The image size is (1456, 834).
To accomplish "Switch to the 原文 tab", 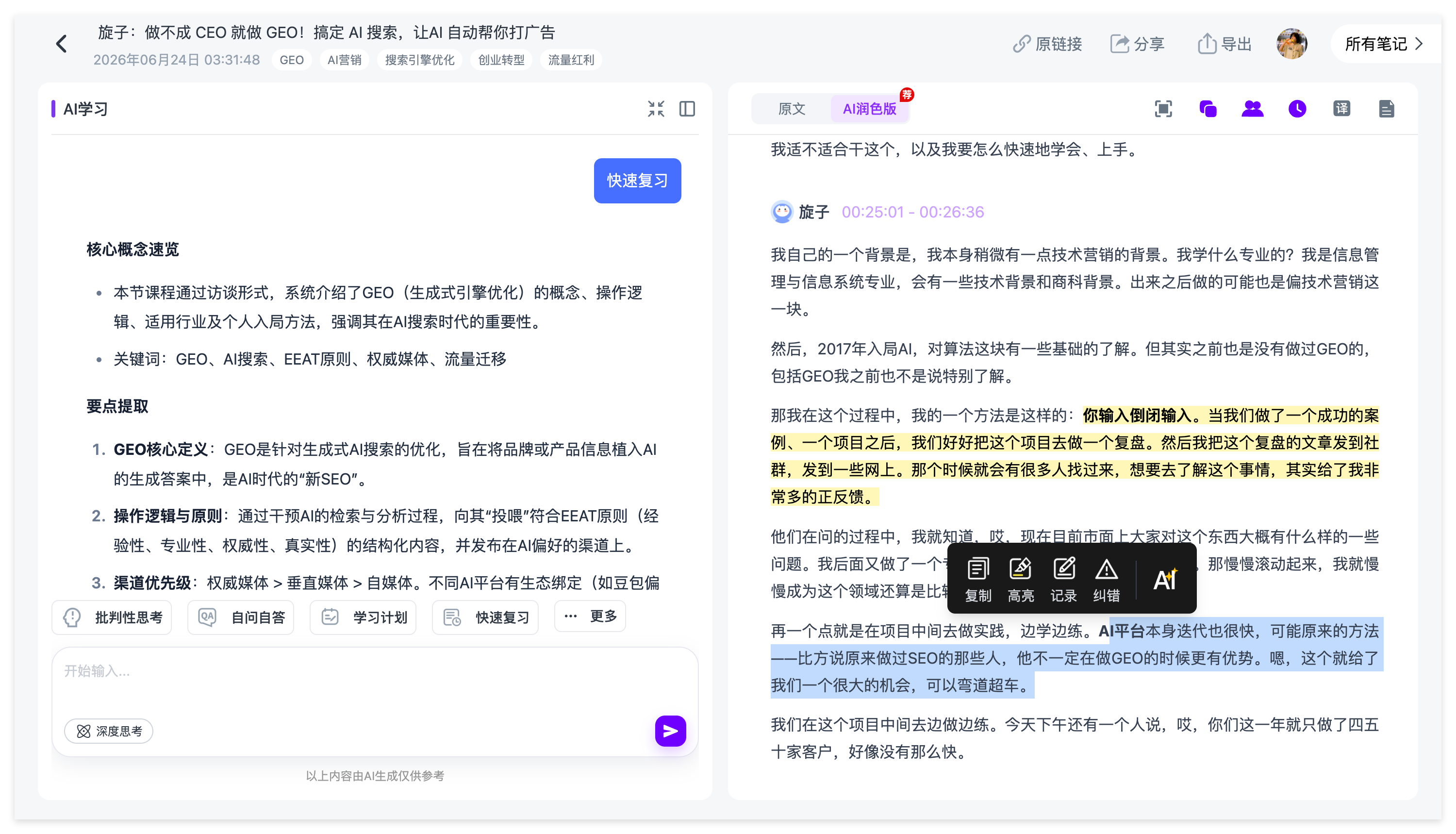I will [x=792, y=109].
